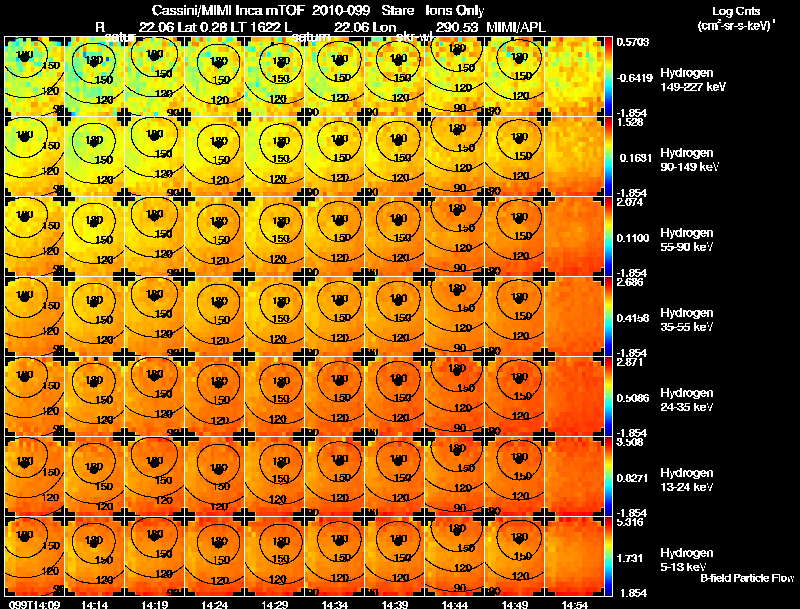
Task: Click colorbar maximum value '1.528'
Action: pyautogui.click(x=630, y=122)
